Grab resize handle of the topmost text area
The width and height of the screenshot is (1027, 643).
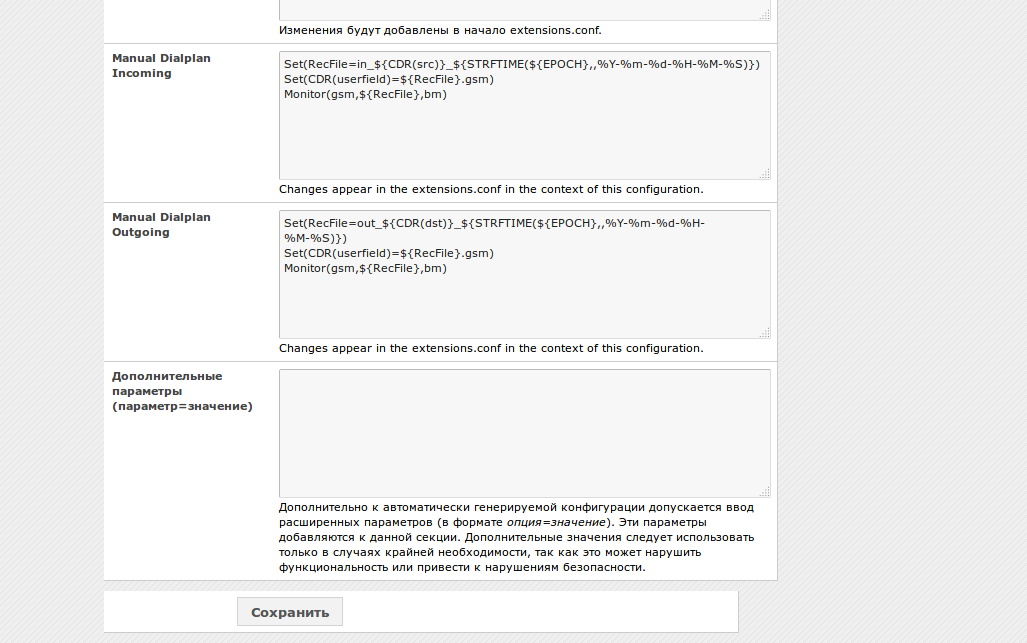click(764, 15)
